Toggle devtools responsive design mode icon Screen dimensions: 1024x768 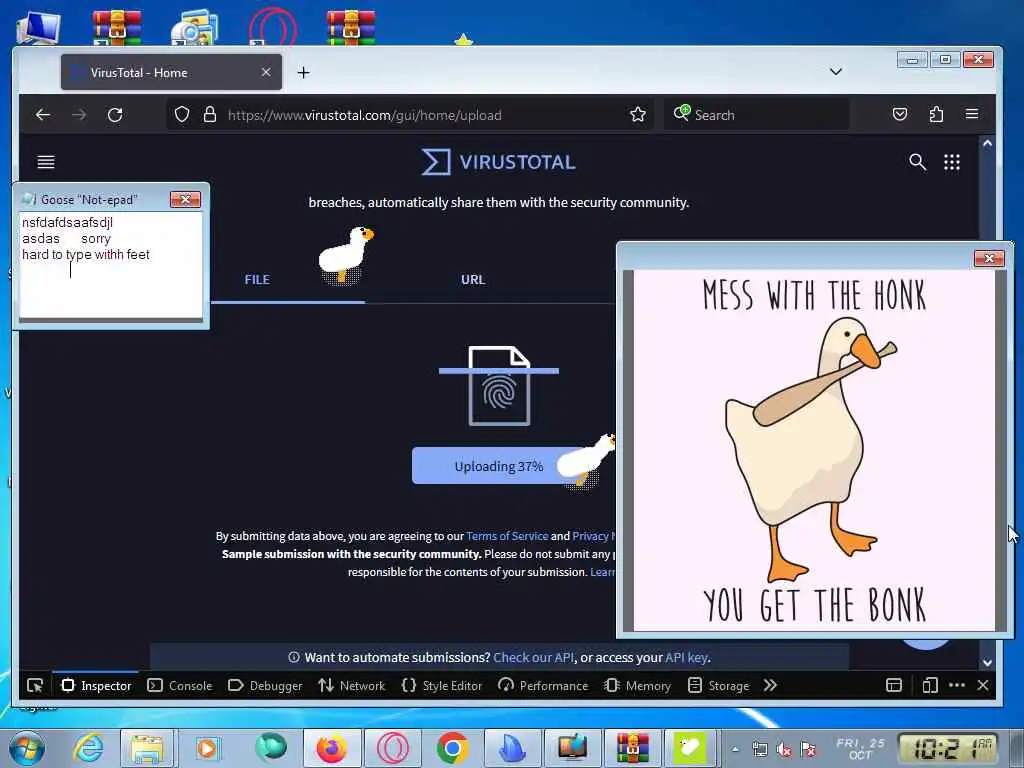click(930, 685)
